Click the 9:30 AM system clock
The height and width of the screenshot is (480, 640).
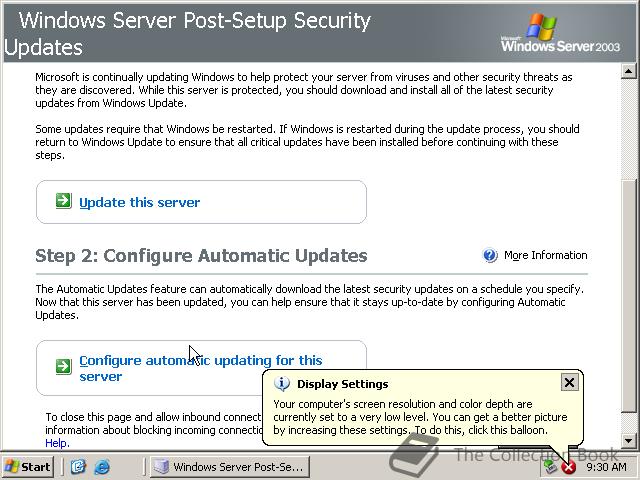click(x=606, y=467)
